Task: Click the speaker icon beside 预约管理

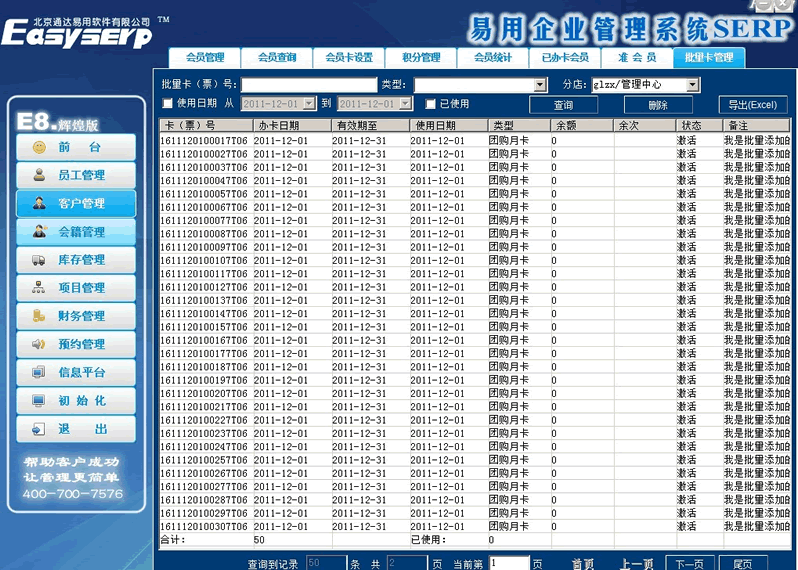Action: (39, 344)
